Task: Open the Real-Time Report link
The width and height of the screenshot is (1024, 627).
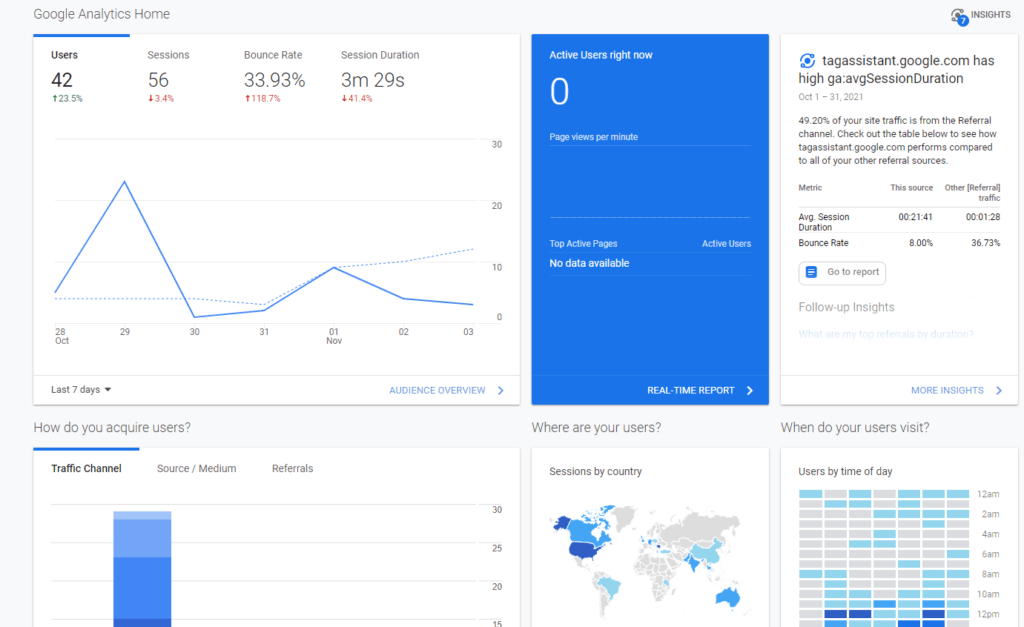Action: pyautogui.click(x=691, y=391)
